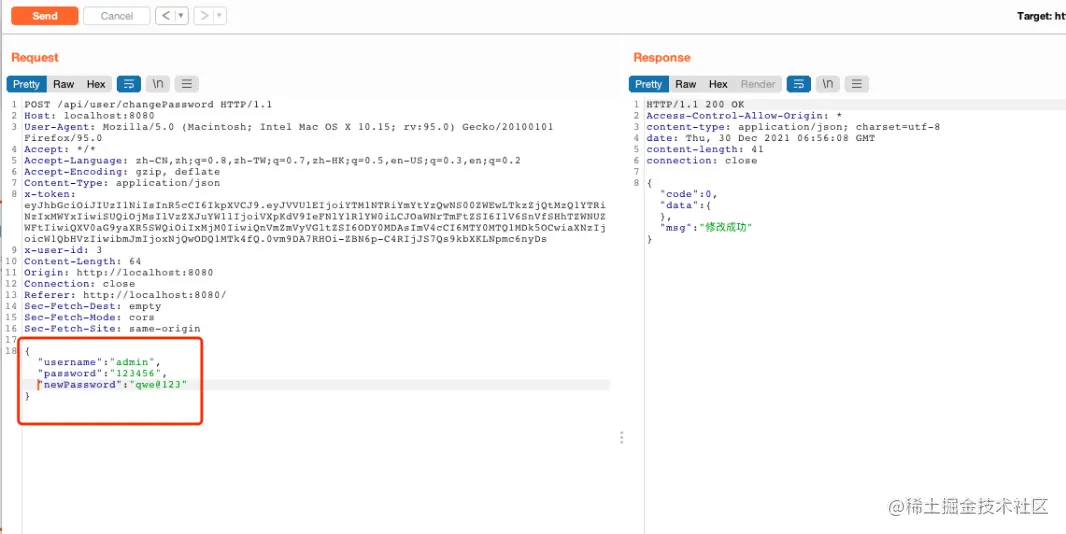1066x534 pixels.
Task: Click the Accept-Language header line
Action: (273, 161)
